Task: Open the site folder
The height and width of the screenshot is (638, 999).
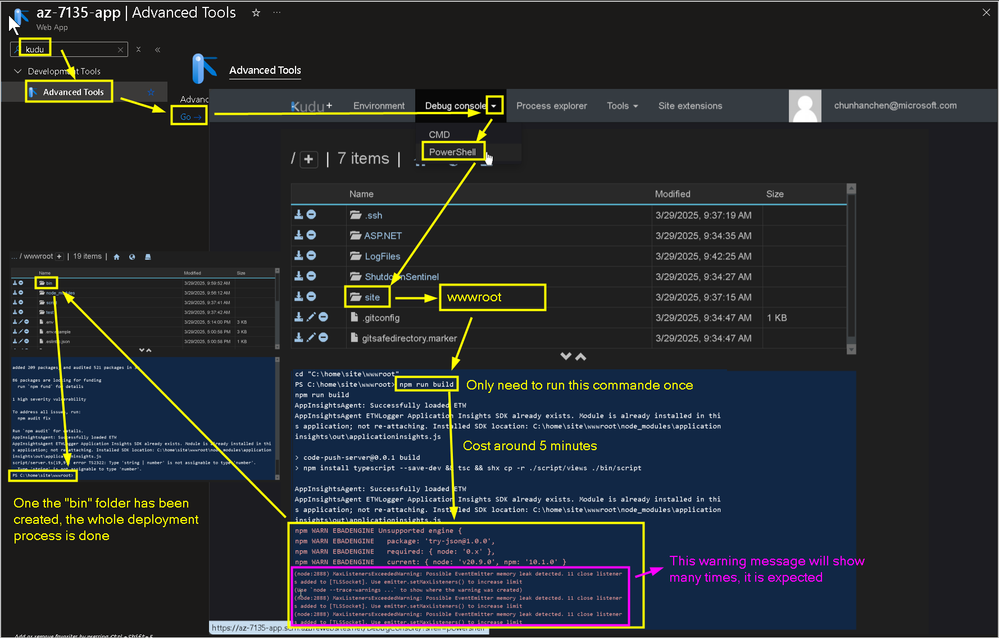Action: tap(372, 297)
